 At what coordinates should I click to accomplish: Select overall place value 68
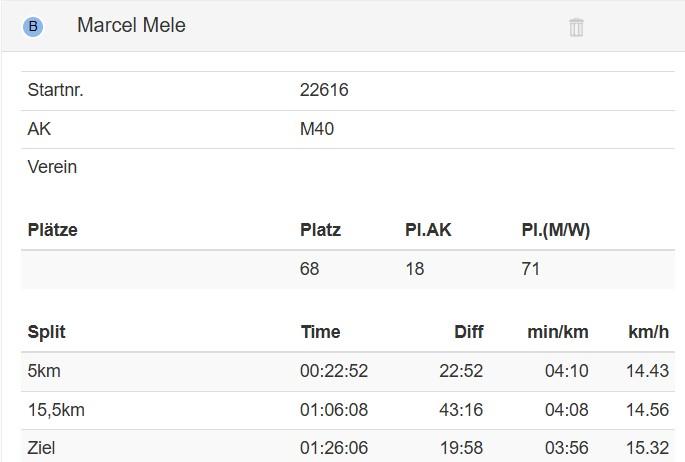310,269
